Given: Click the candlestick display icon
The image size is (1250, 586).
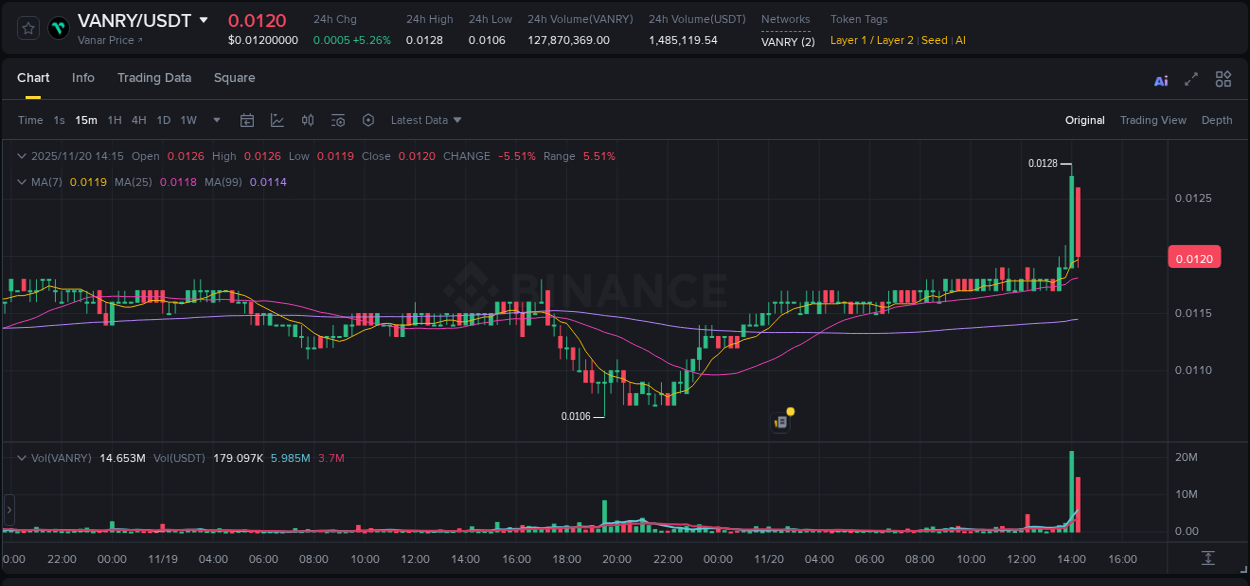Looking at the screenshot, I should 307,120.
